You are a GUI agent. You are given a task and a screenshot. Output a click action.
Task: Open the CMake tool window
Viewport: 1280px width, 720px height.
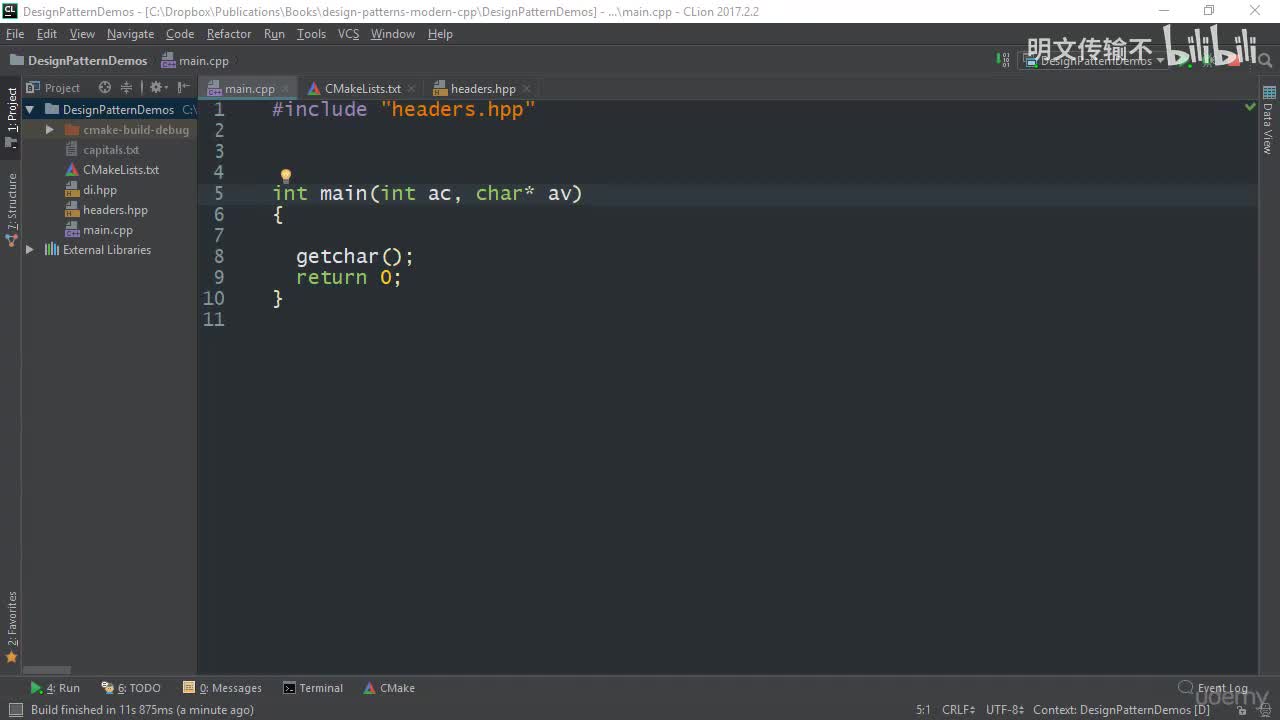389,688
